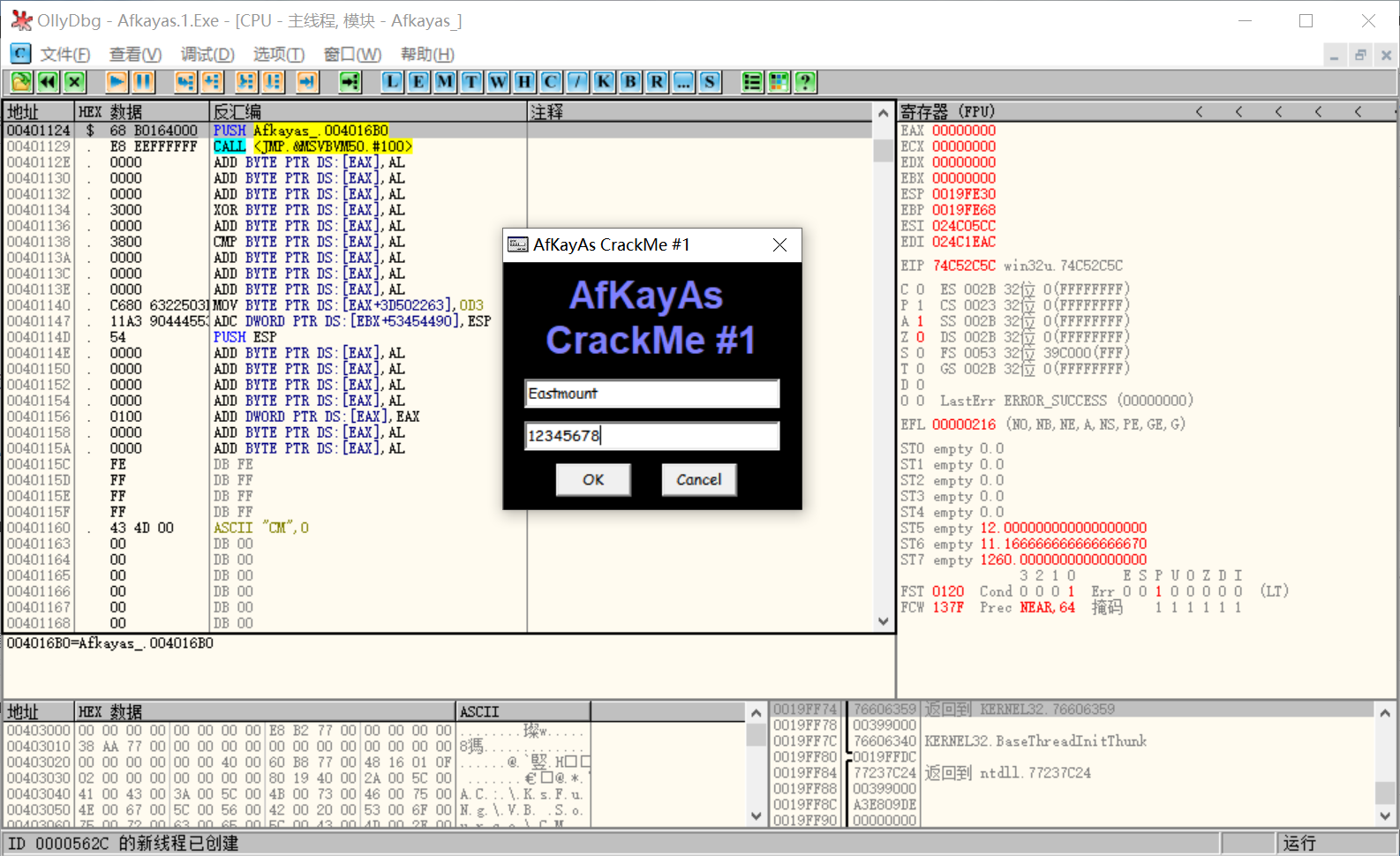Open 选项(T) menu
The height and width of the screenshot is (856, 1400).
[x=279, y=55]
